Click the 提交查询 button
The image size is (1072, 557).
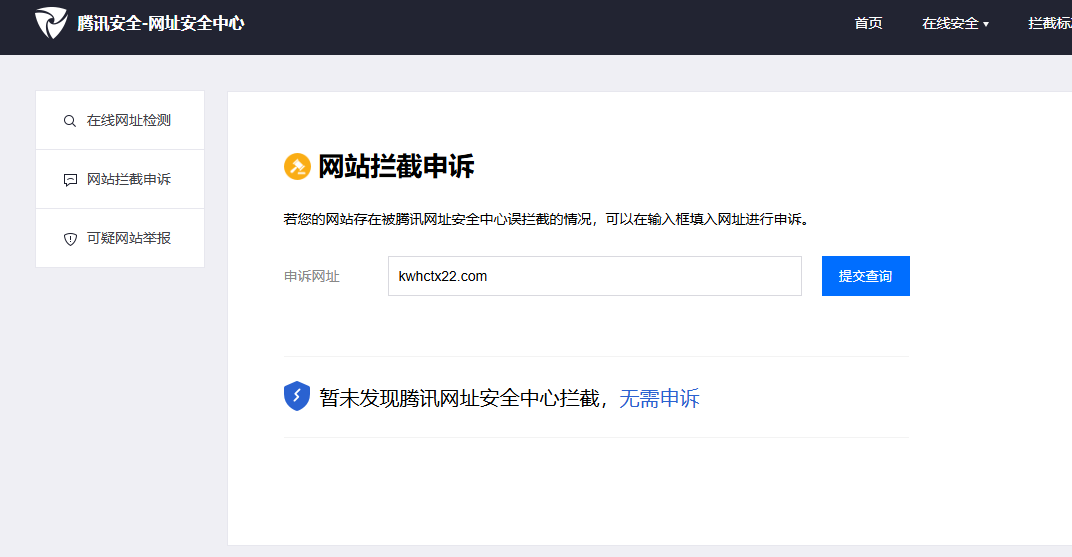click(866, 276)
